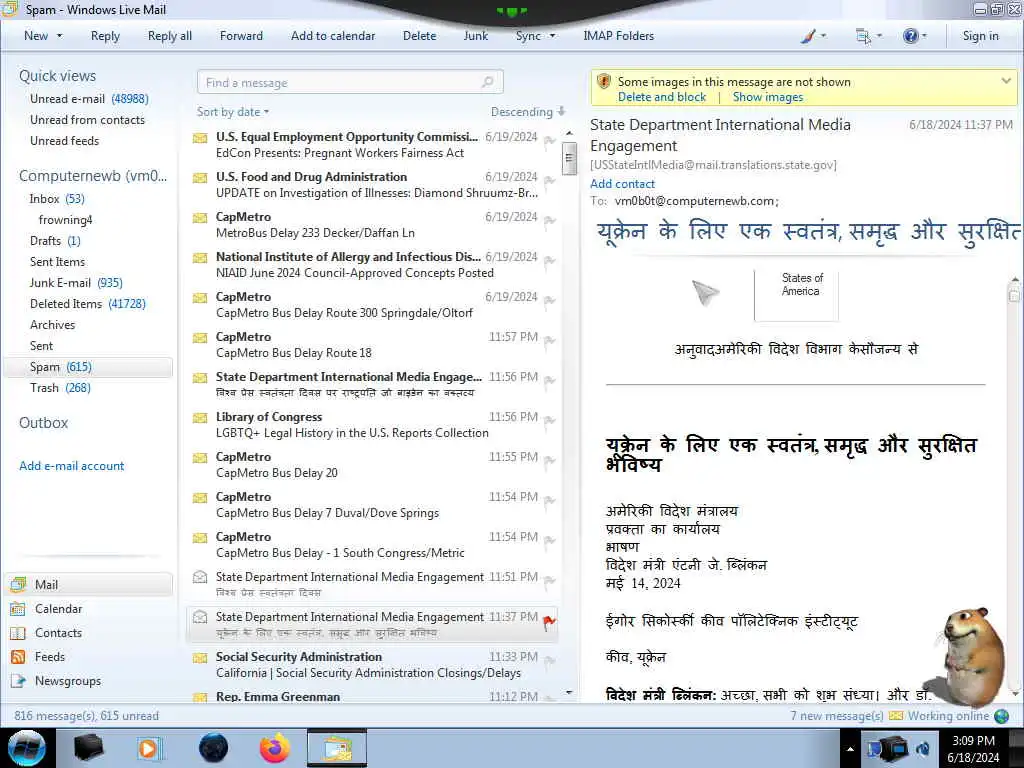Toggle flag on MetroBus Delay 233 message
This screenshot has width=1024, height=768.
coord(549,221)
